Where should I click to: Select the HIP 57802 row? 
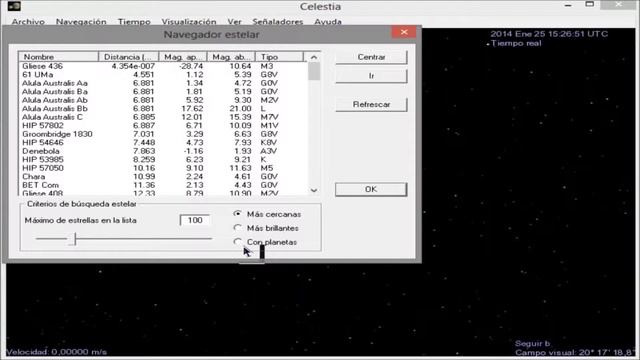(163, 126)
